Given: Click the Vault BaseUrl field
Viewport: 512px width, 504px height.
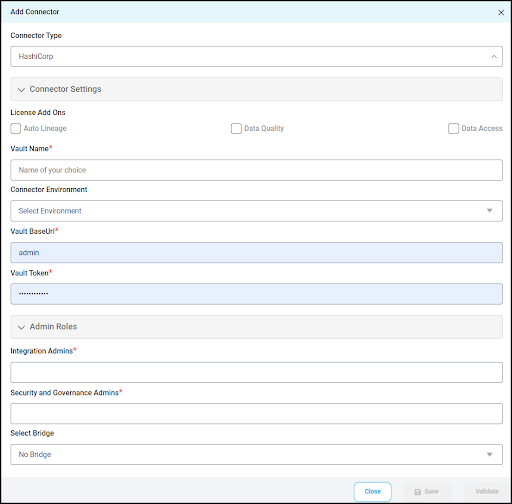Looking at the screenshot, I should coord(256,253).
